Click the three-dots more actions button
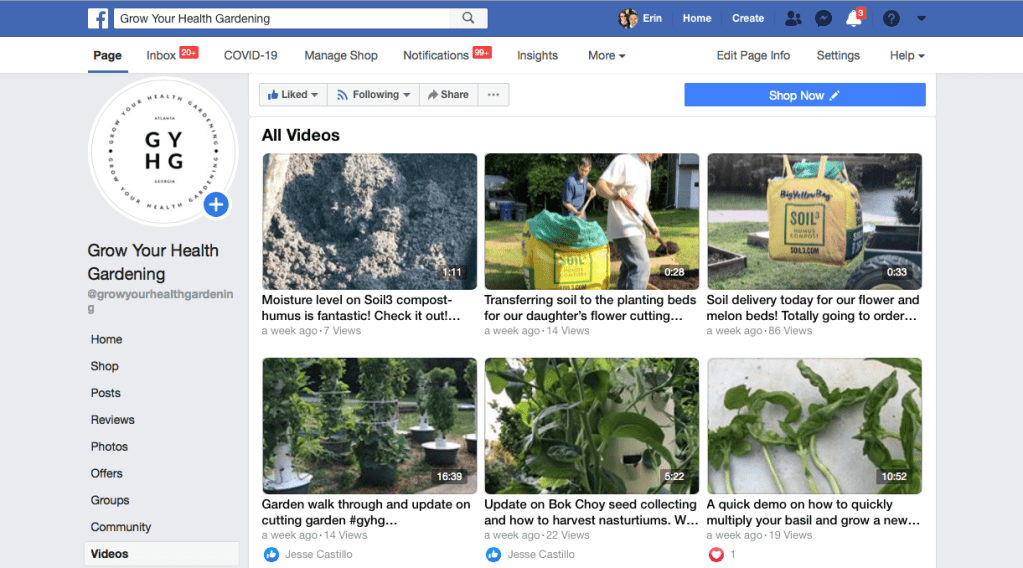Viewport: 1023px width, 568px height. coord(493,95)
